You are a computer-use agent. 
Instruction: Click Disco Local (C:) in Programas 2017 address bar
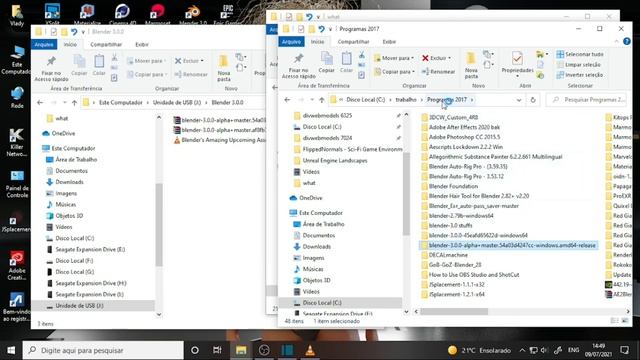[x=365, y=100]
